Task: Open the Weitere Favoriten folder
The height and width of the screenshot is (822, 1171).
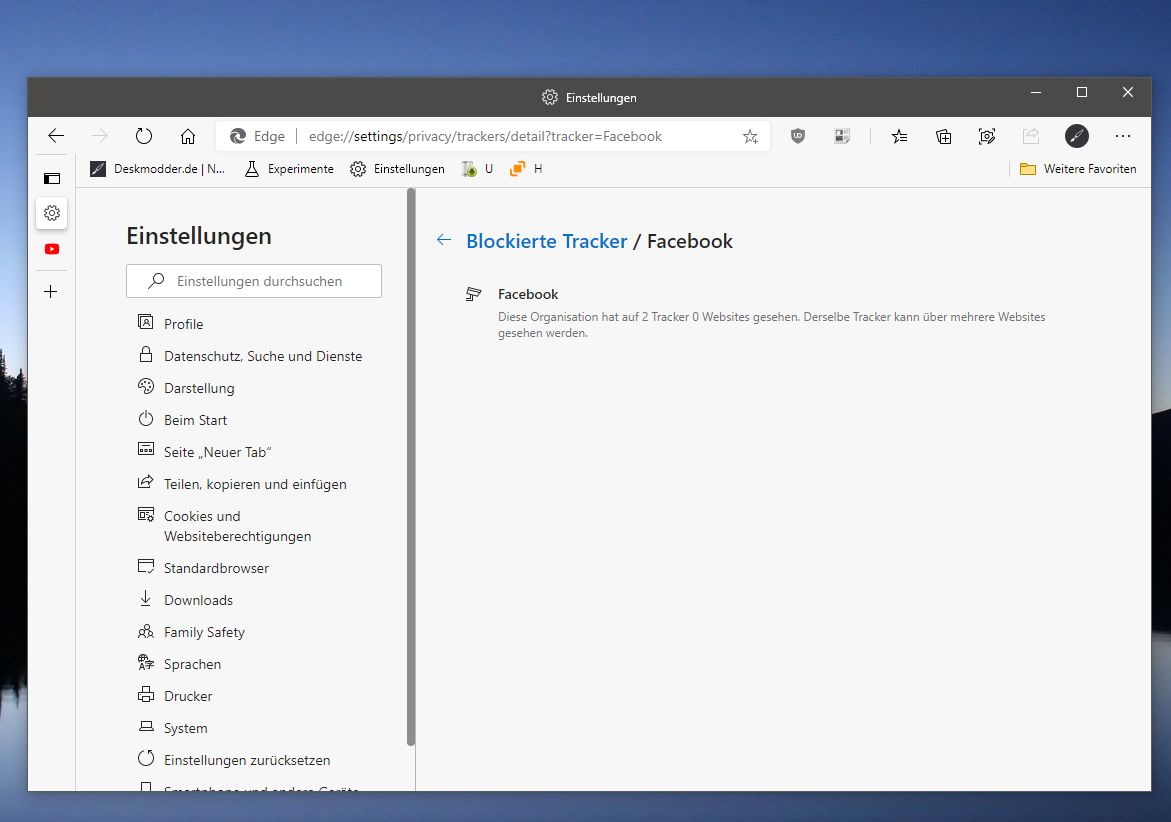Action: pyautogui.click(x=1078, y=169)
